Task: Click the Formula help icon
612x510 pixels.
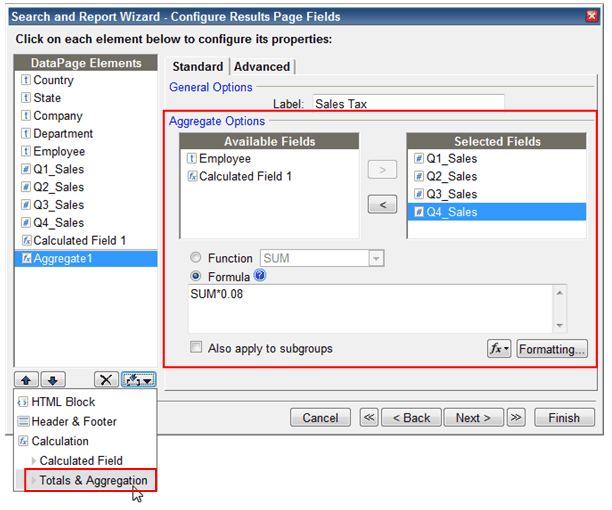Action: click(260, 275)
